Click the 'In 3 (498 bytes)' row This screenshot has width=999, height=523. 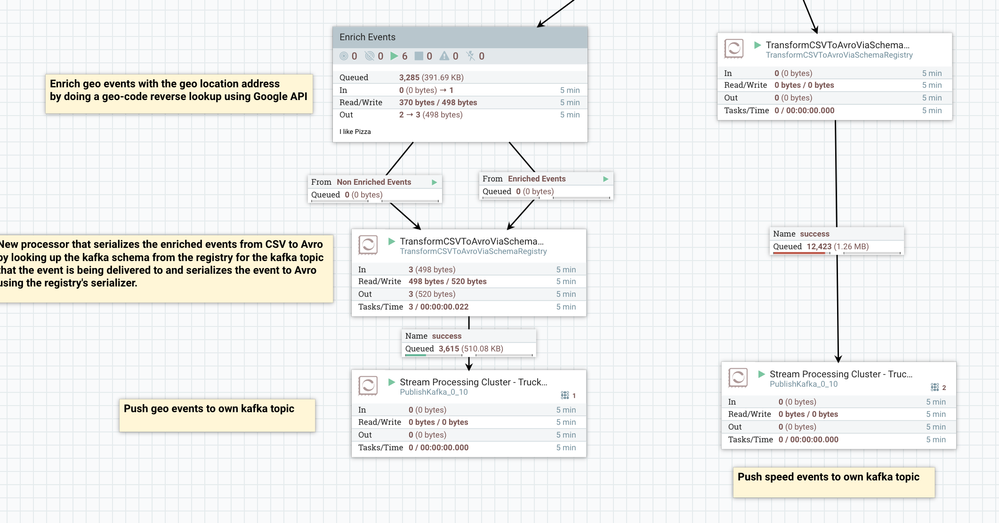point(468,269)
